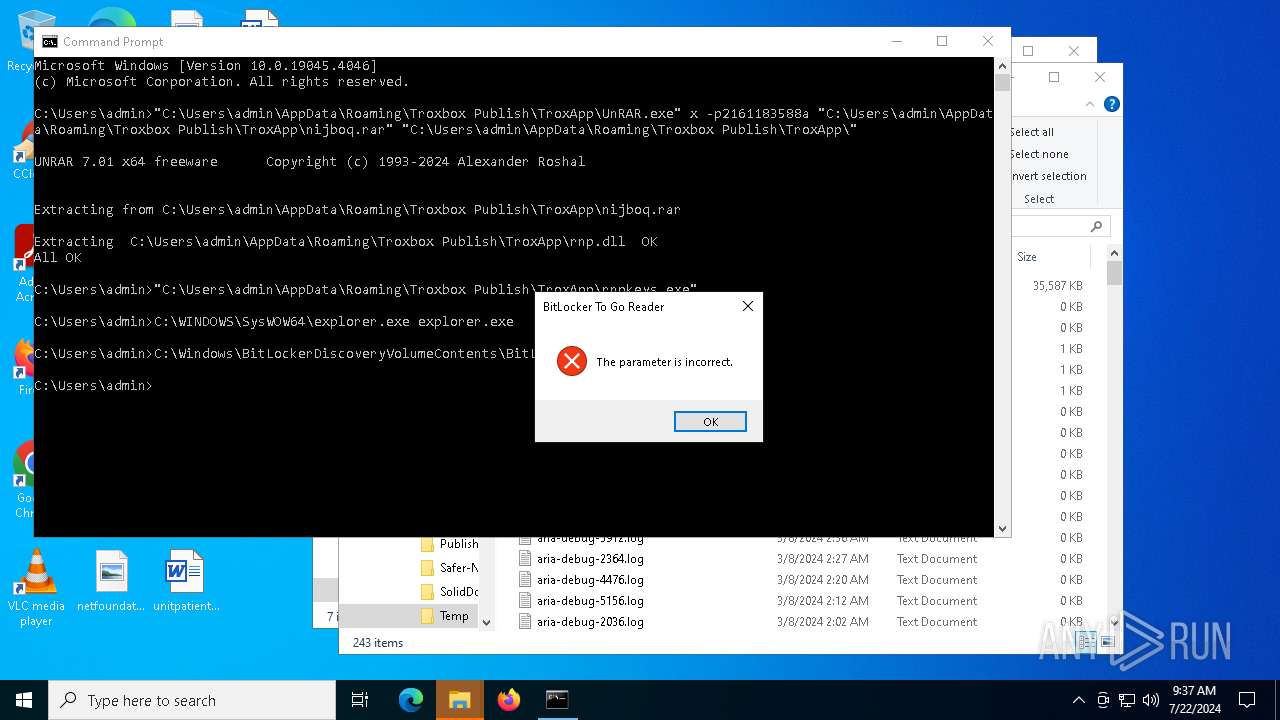The width and height of the screenshot is (1280, 720).
Task: Click the 35,587 KB size cell
Action: coord(1058,286)
